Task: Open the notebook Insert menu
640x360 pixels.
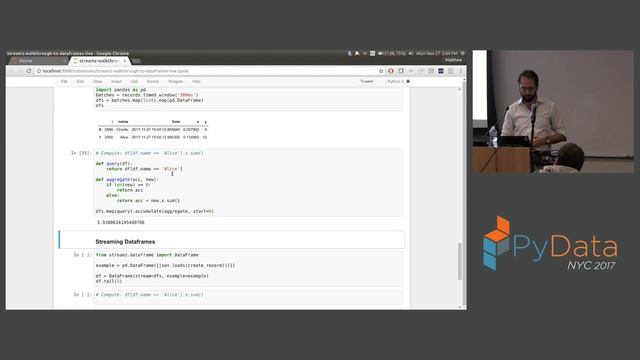Action: tap(116, 82)
